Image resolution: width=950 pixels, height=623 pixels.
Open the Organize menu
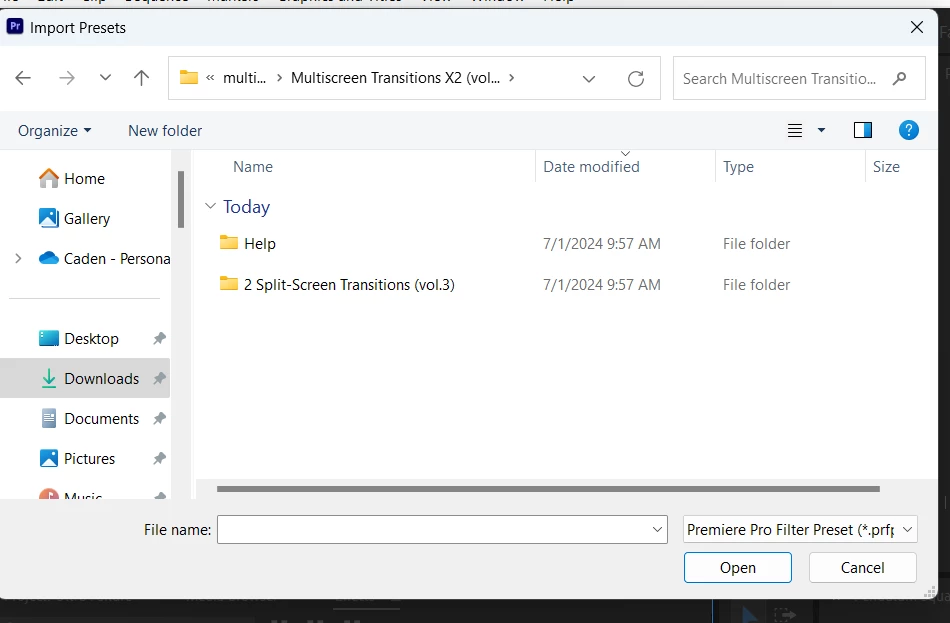55,130
